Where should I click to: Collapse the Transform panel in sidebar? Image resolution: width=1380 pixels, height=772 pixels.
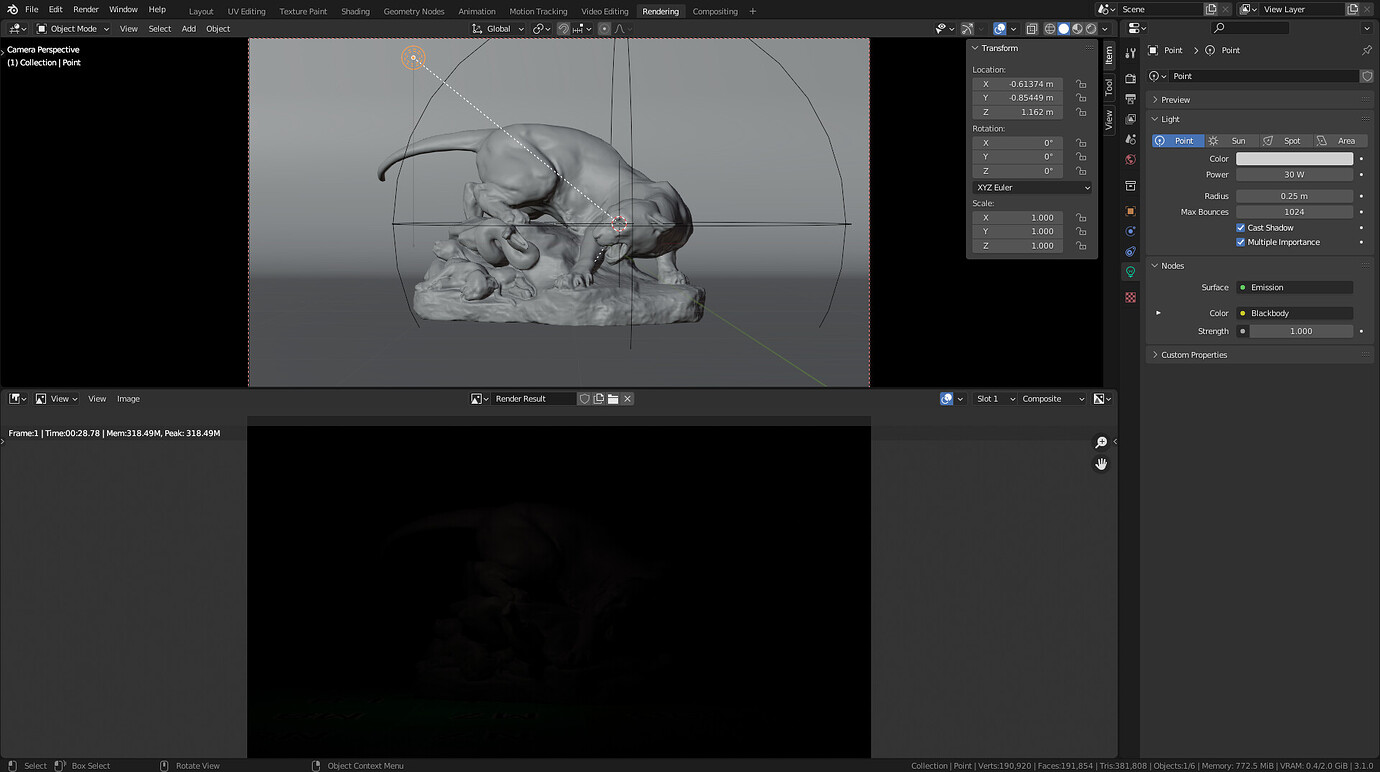coord(1032,48)
